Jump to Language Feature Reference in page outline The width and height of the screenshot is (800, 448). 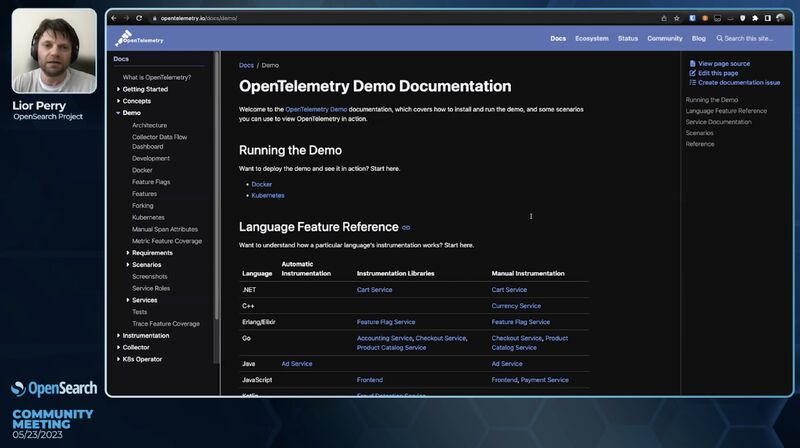tap(726, 111)
